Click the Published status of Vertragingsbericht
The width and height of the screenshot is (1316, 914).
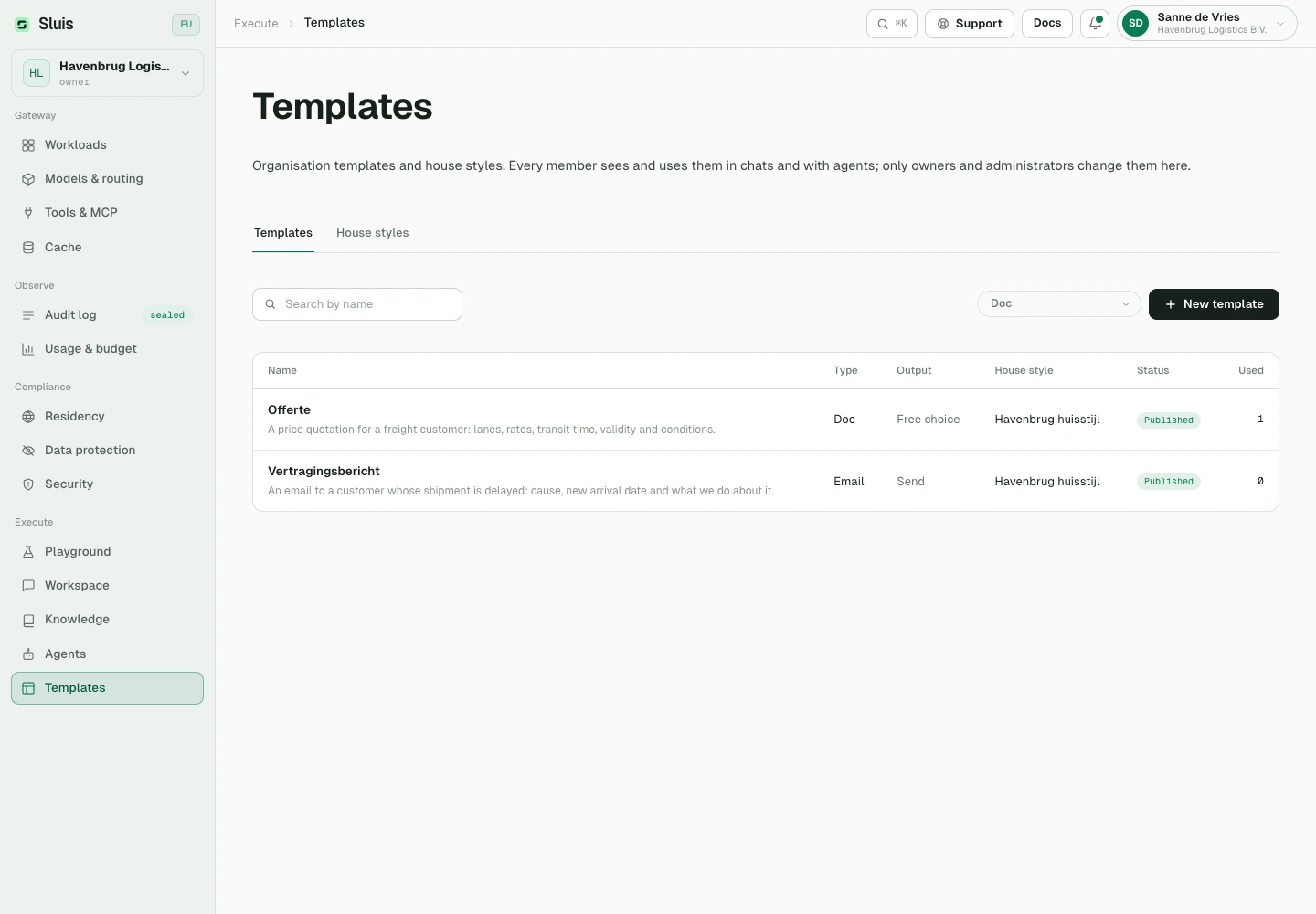(1169, 482)
